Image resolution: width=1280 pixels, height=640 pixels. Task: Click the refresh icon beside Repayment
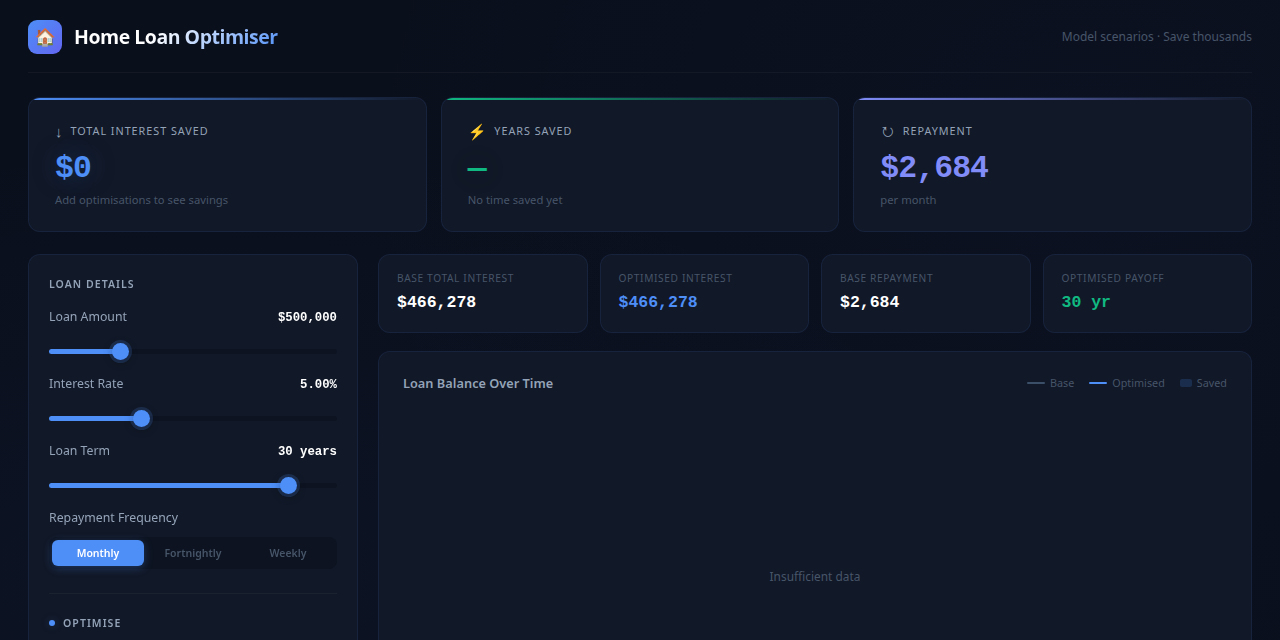click(887, 132)
